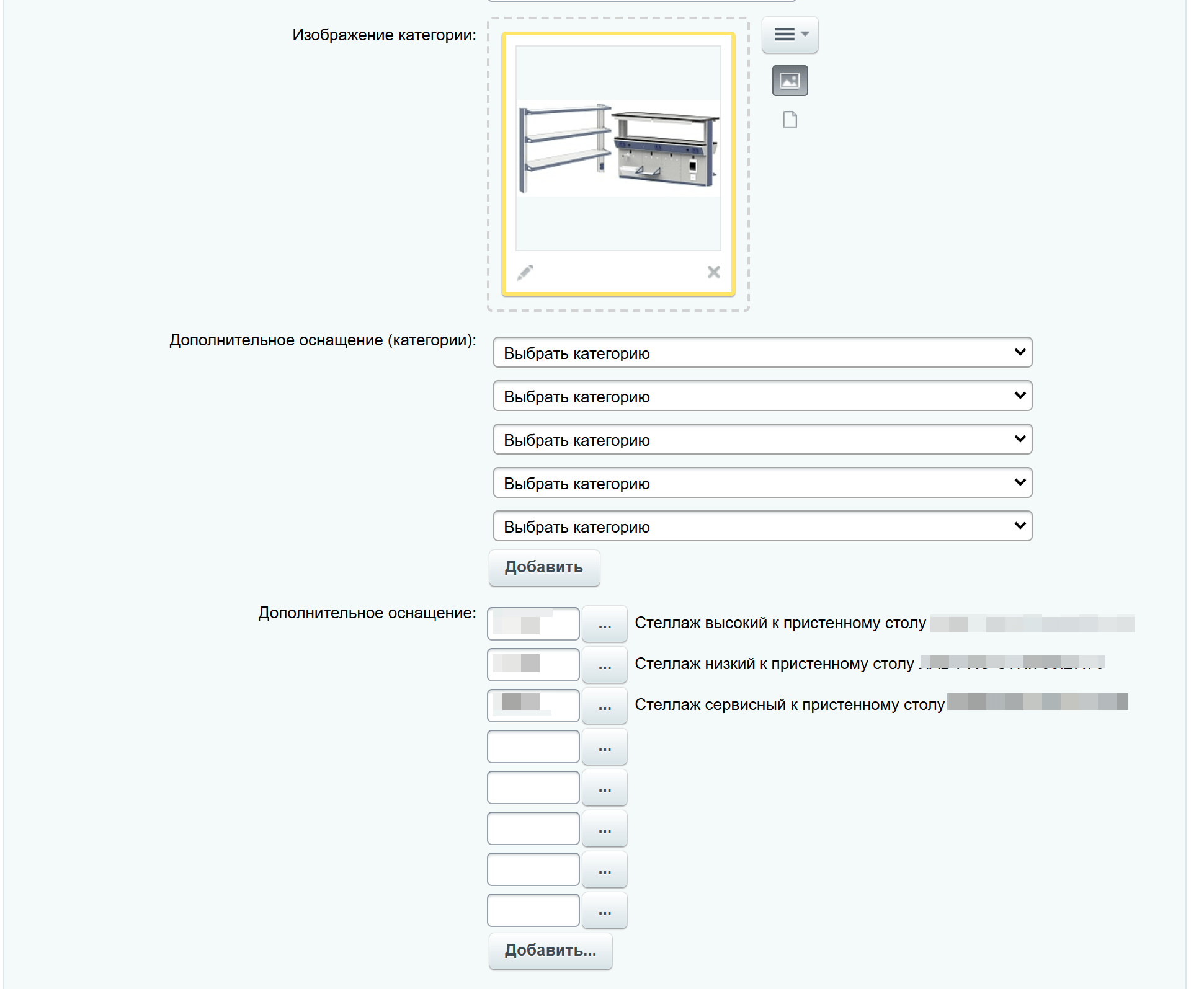Click browse '...' button for Стеллаж высокий row
The width and height of the screenshot is (1204, 989).
(605, 624)
